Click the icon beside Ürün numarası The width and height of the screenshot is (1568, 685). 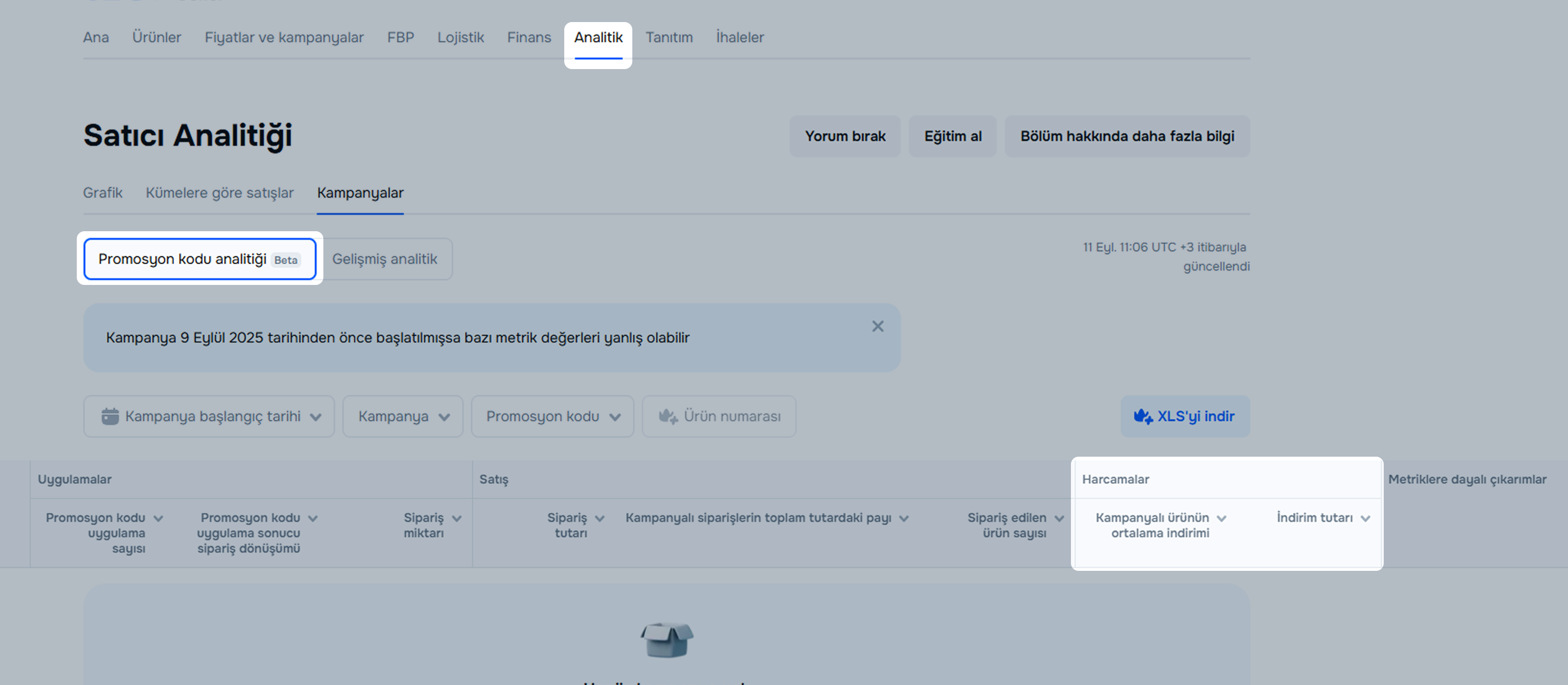(668, 417)
